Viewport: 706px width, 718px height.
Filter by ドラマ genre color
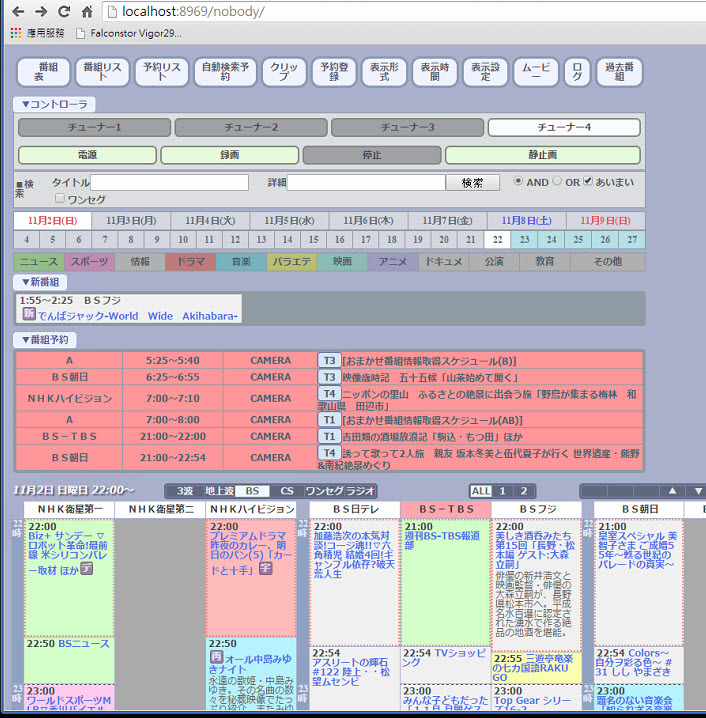point(191,261)
